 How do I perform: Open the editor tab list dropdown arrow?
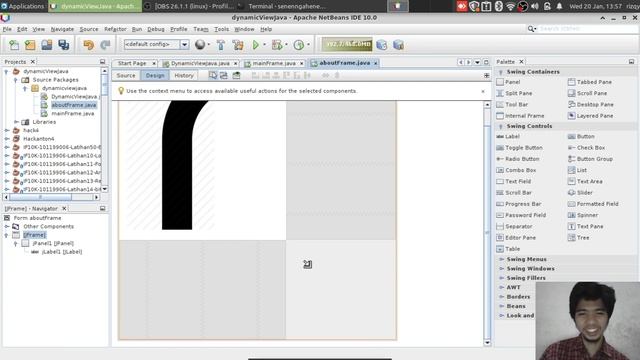(477, 62)
